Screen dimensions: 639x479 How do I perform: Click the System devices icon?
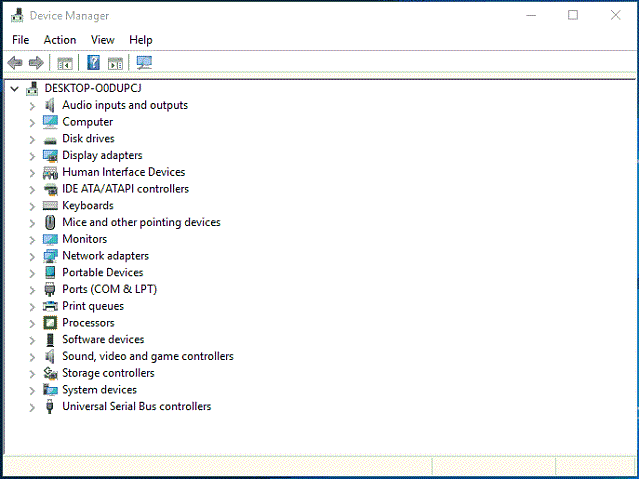pyautogui.click(x=51, y=390)
